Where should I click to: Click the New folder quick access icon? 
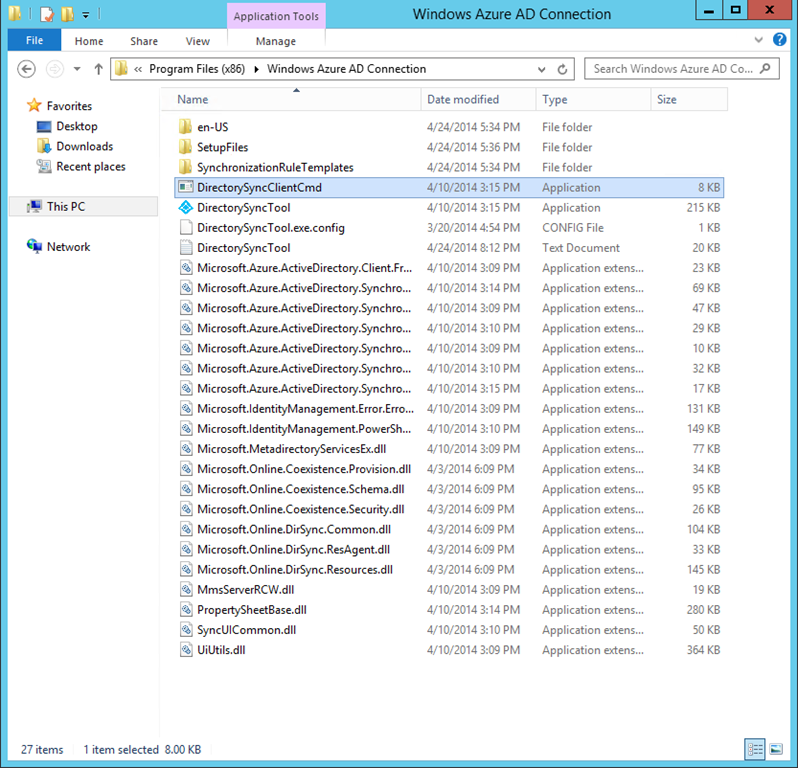(x=67, y=14)
